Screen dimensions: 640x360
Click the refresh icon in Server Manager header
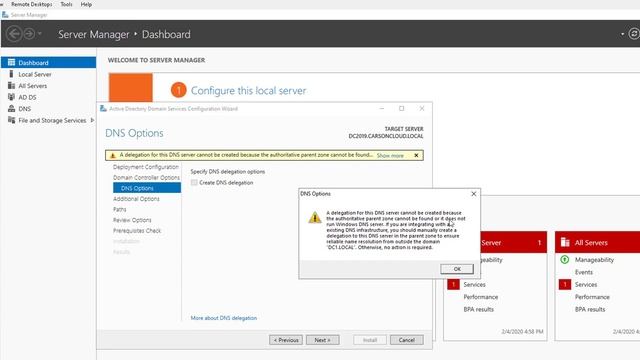point(634,34)
